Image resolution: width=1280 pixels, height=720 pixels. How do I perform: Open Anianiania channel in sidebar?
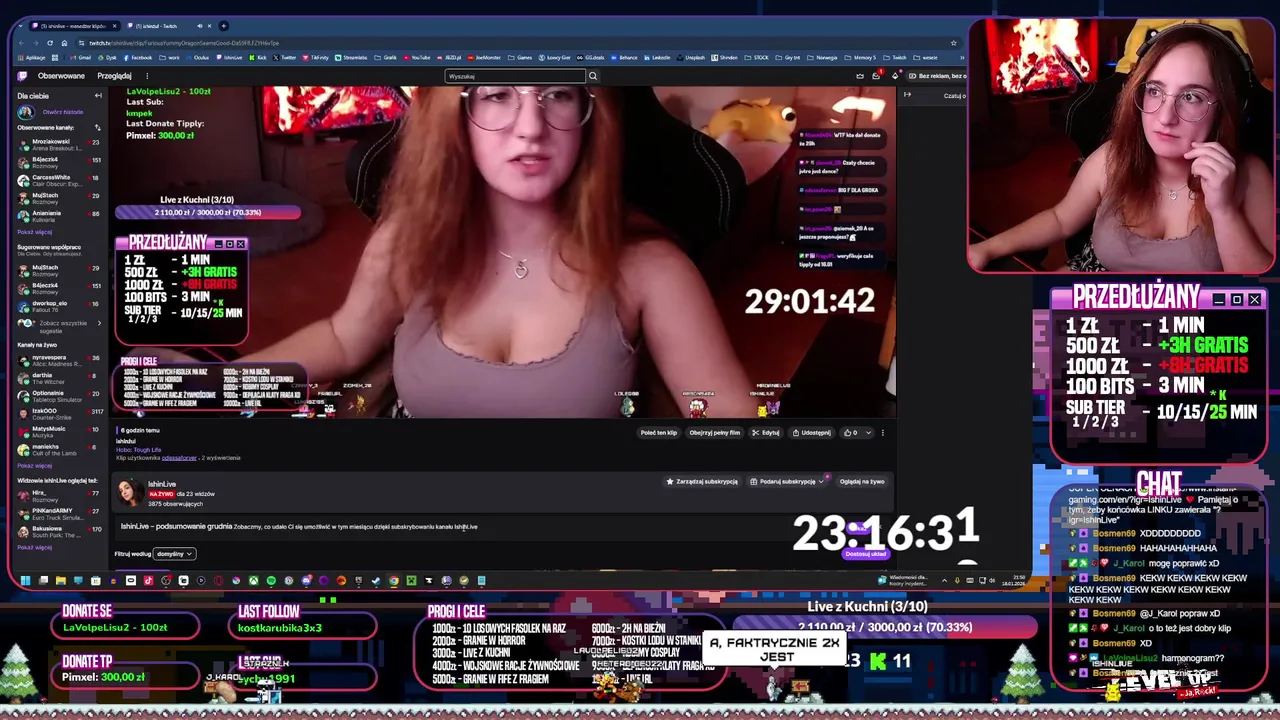tap(58, 216)
